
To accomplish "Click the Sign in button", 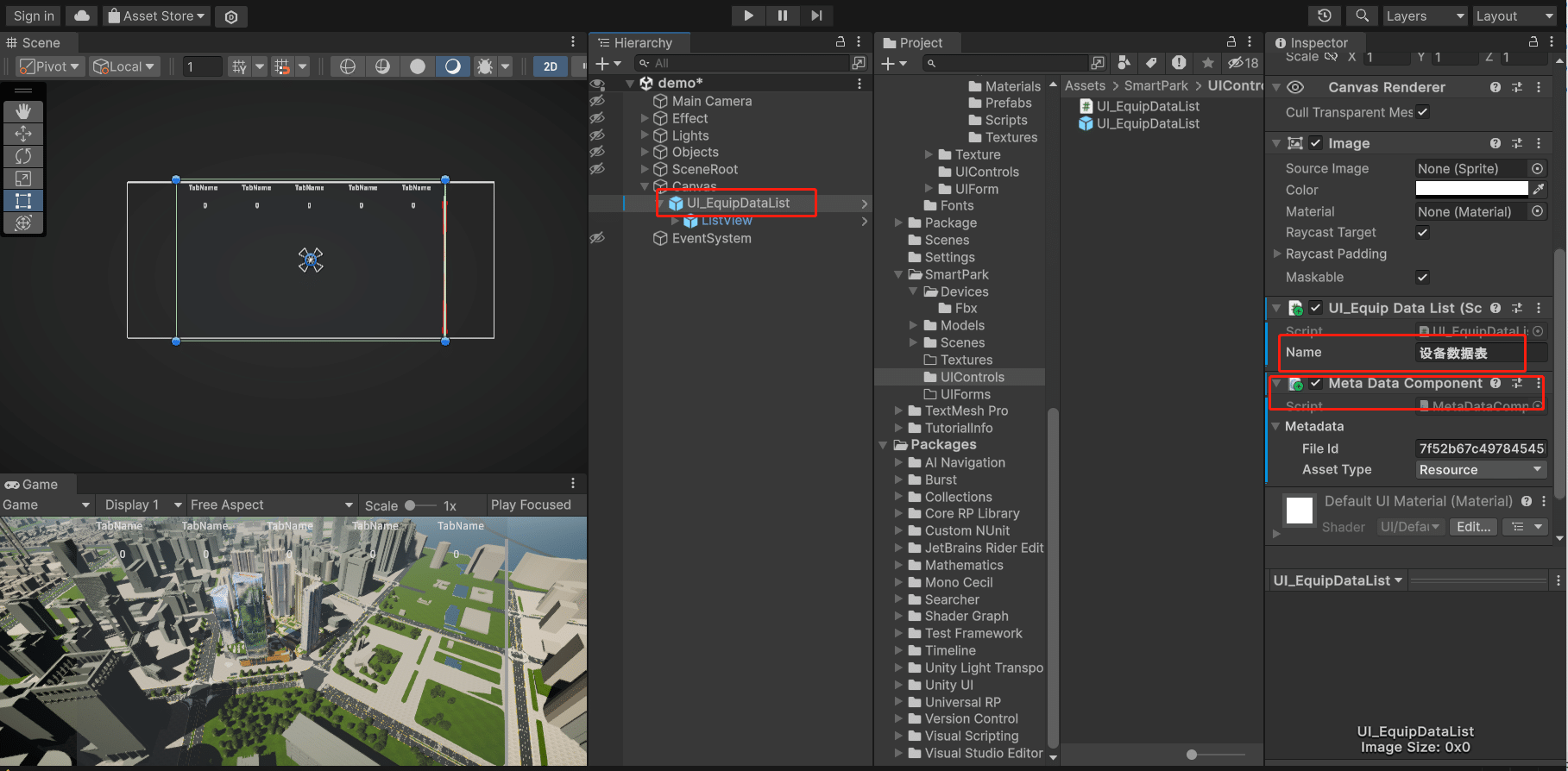I will (34, 16).
